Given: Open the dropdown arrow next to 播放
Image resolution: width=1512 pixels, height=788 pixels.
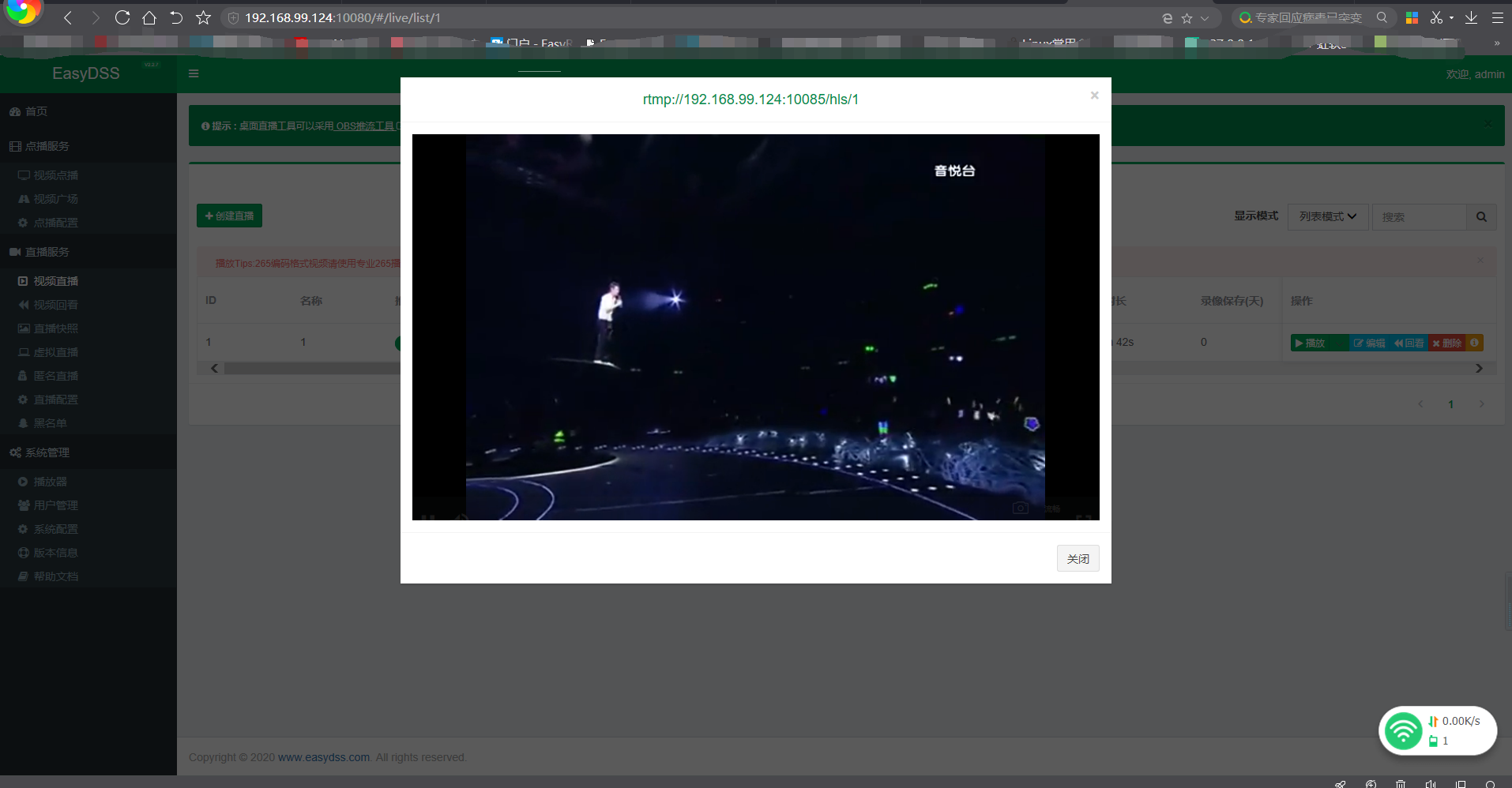Looking at the screenshot, I should coord(1339,343).
